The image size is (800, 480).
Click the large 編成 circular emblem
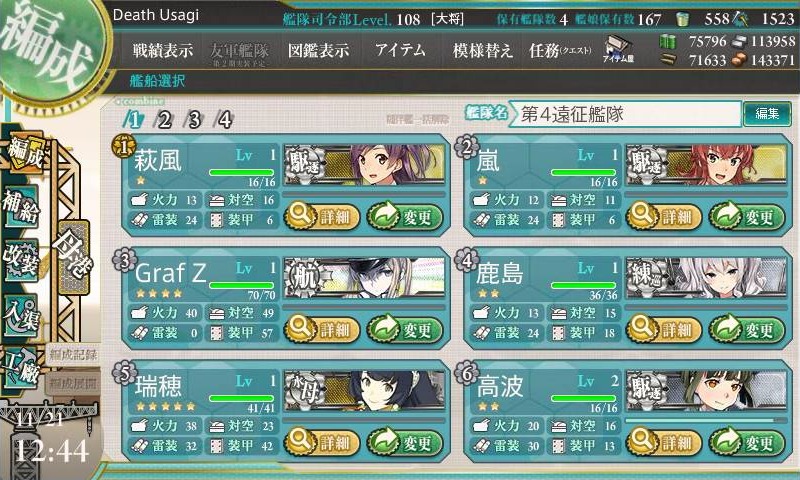coord(48,48)
